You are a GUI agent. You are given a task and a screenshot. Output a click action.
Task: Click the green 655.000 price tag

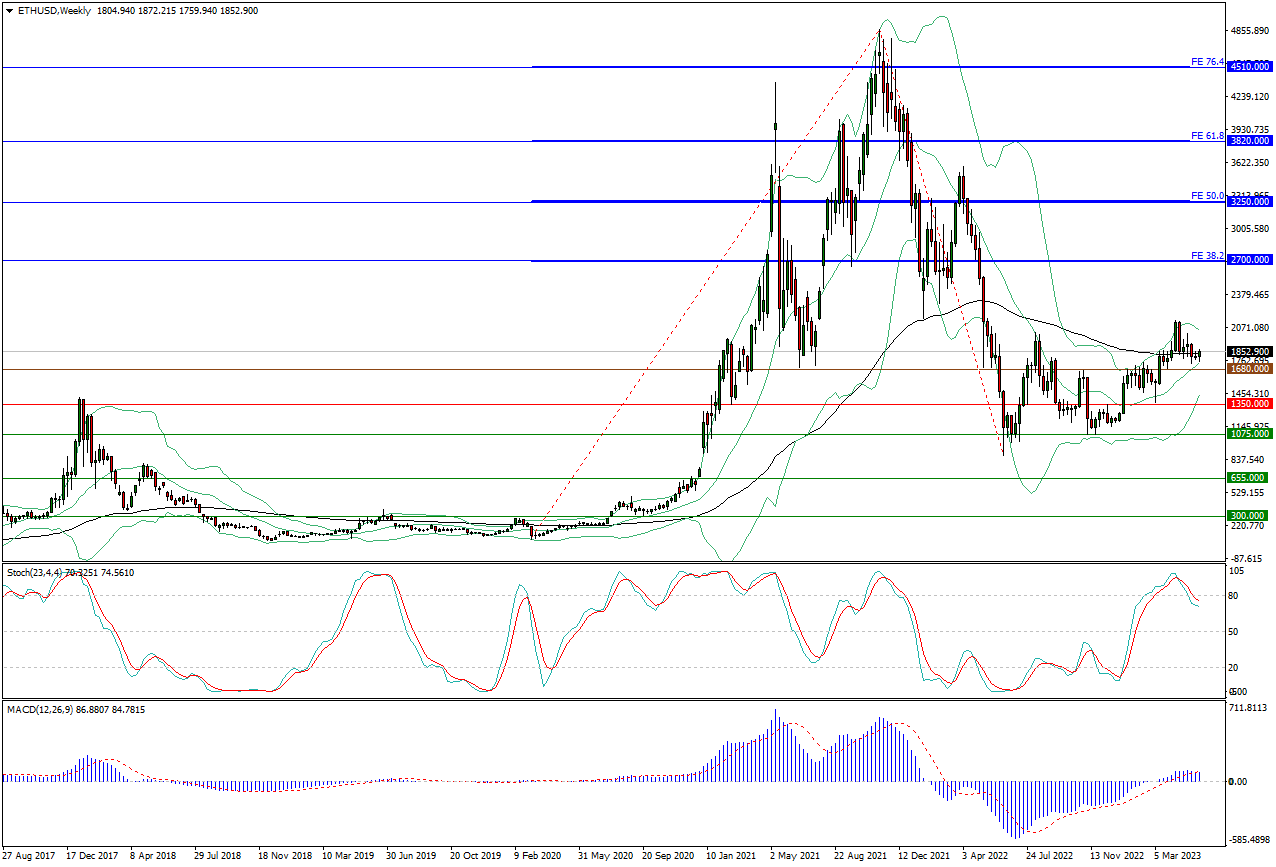click(1248, 478)
